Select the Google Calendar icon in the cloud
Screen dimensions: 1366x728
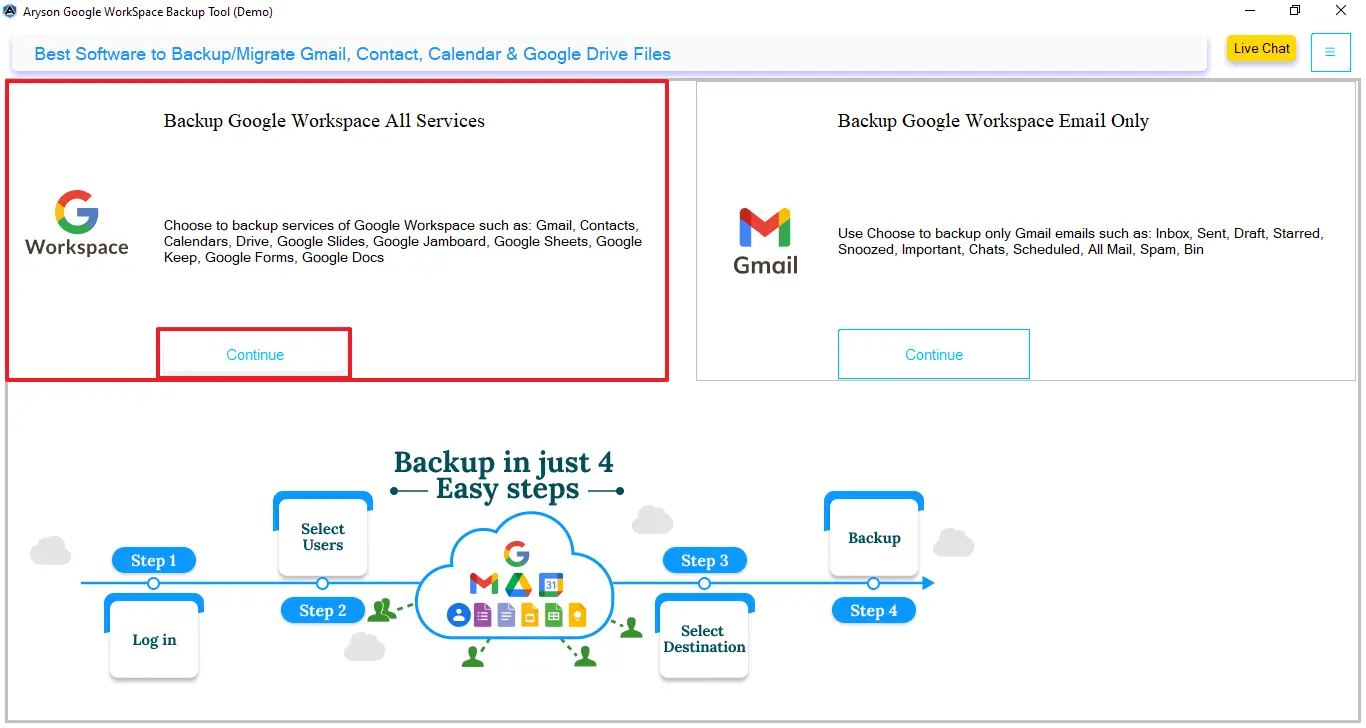pyautogui.click(x=550, y=584)
